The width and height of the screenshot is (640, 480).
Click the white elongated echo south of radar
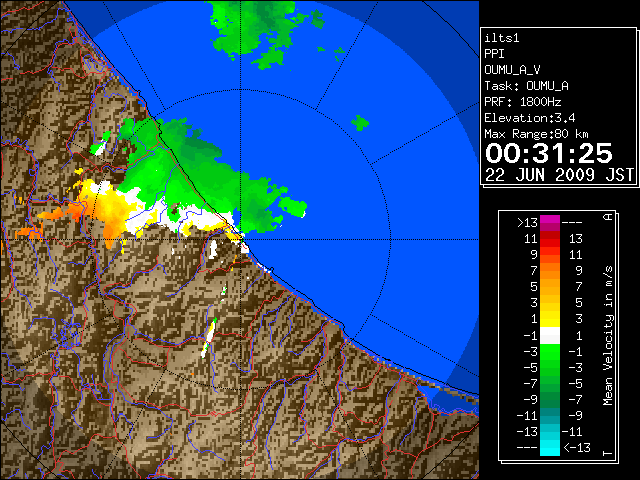click(x=209, y=338)
